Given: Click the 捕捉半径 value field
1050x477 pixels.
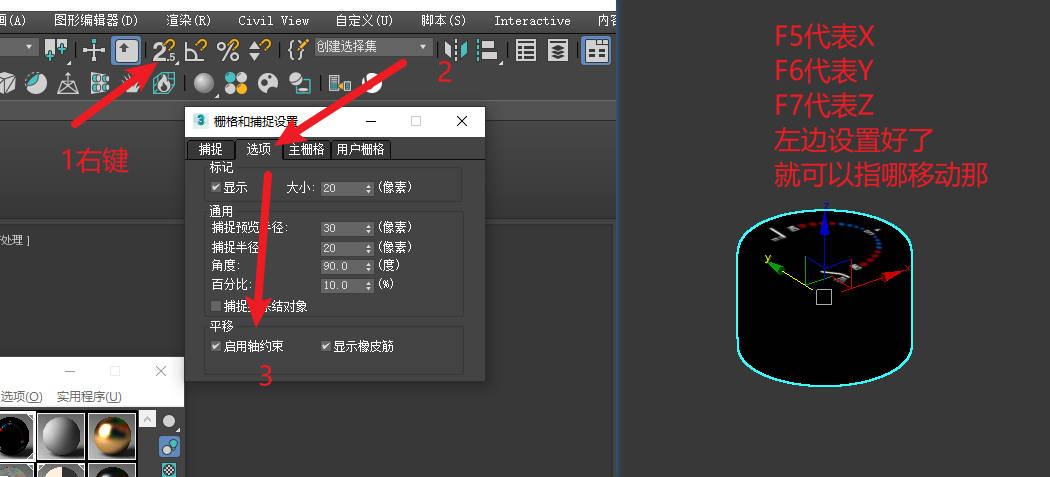Looking at the screenshot, I should (342, 248).
